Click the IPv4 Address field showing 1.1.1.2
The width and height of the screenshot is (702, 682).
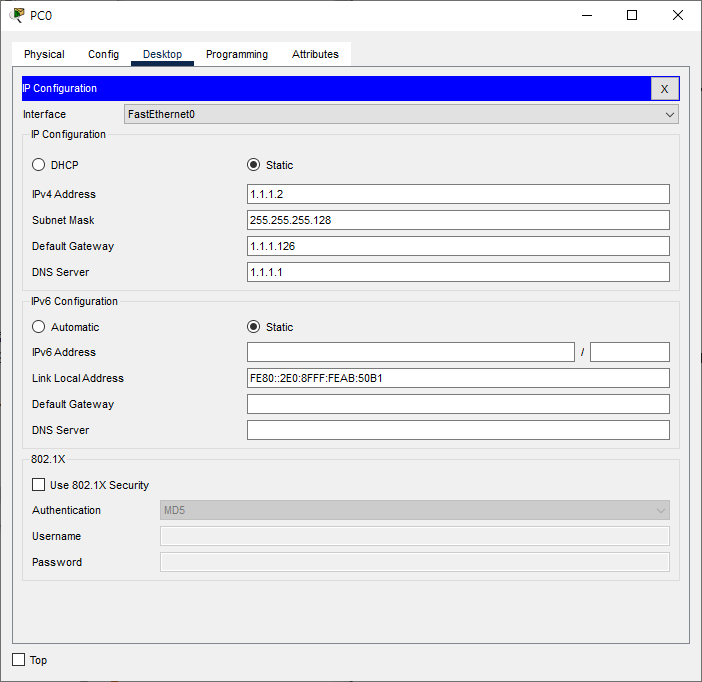[458, 194]
